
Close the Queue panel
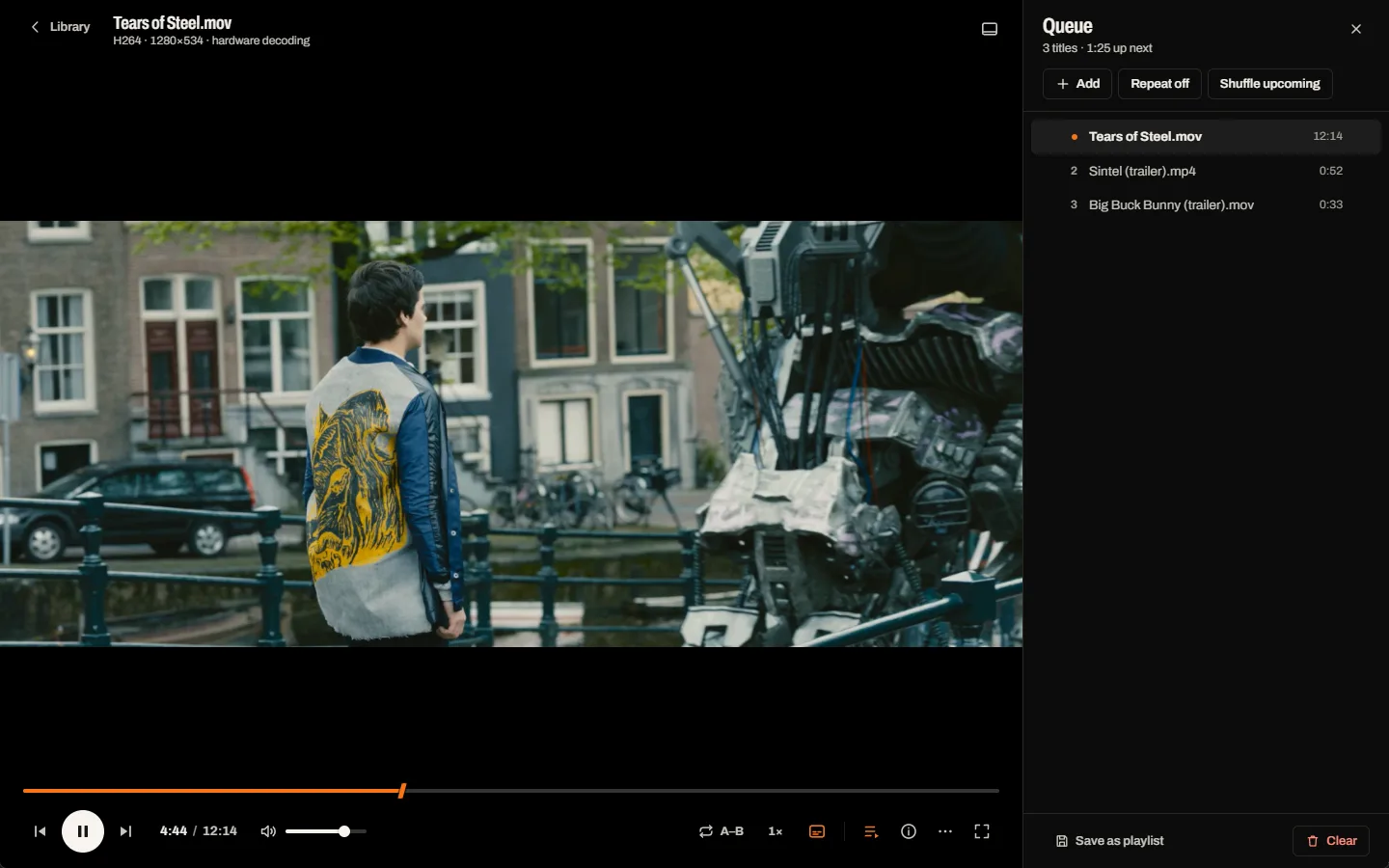point(1356,29)
